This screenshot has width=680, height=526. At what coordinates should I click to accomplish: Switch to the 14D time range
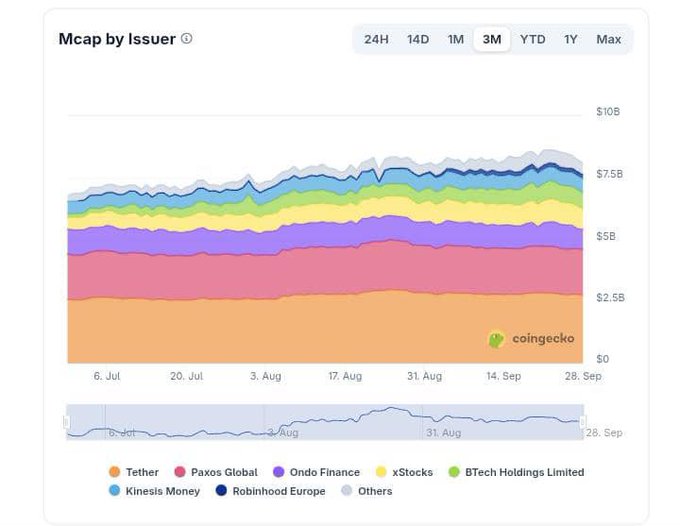418,39
